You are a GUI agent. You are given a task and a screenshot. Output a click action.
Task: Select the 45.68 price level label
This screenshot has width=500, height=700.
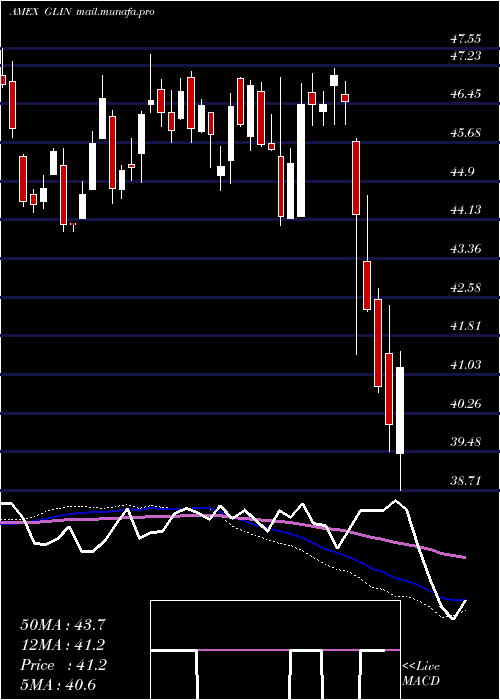(x=466, y=133)
